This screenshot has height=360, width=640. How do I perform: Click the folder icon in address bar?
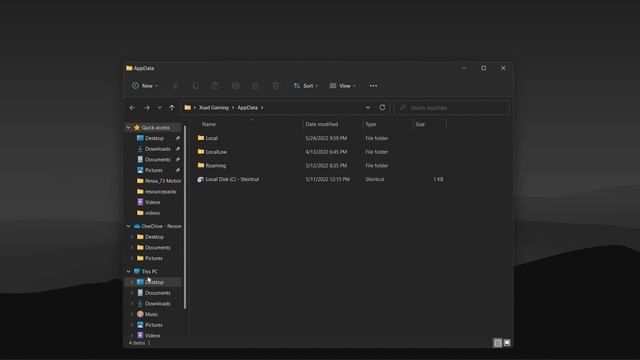187,107
